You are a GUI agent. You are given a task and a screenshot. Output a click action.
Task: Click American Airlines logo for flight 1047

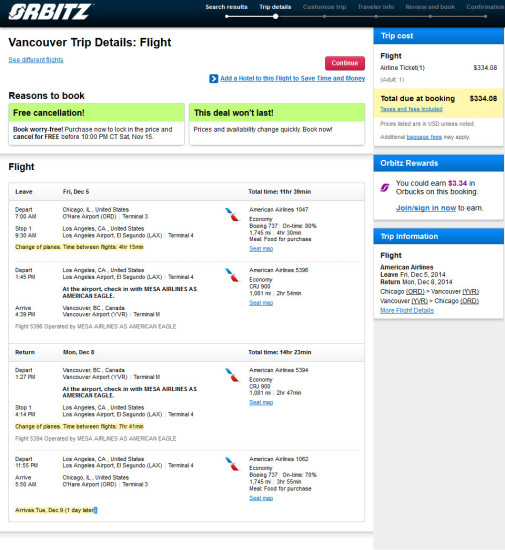(232, 214)
